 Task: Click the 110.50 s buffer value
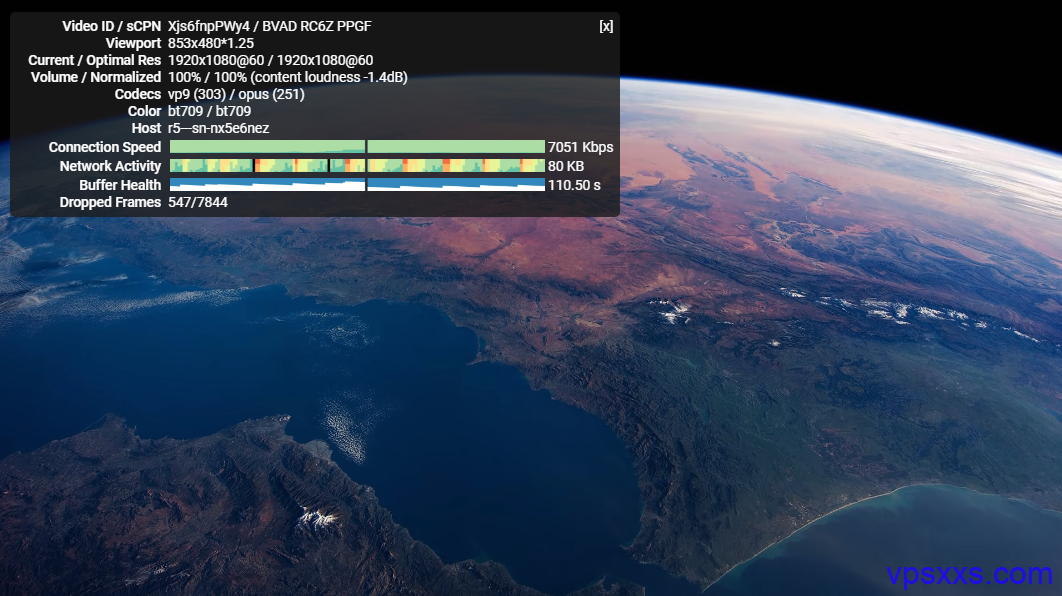574,185
